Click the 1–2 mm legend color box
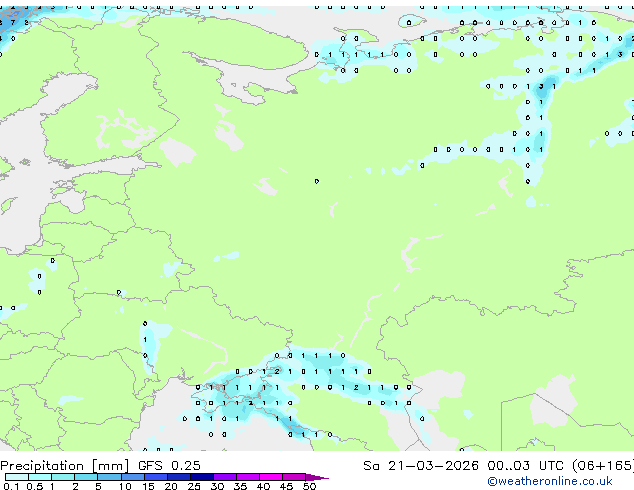The width and height of the screenshot is (634, 490). click(x=63, y=477)
